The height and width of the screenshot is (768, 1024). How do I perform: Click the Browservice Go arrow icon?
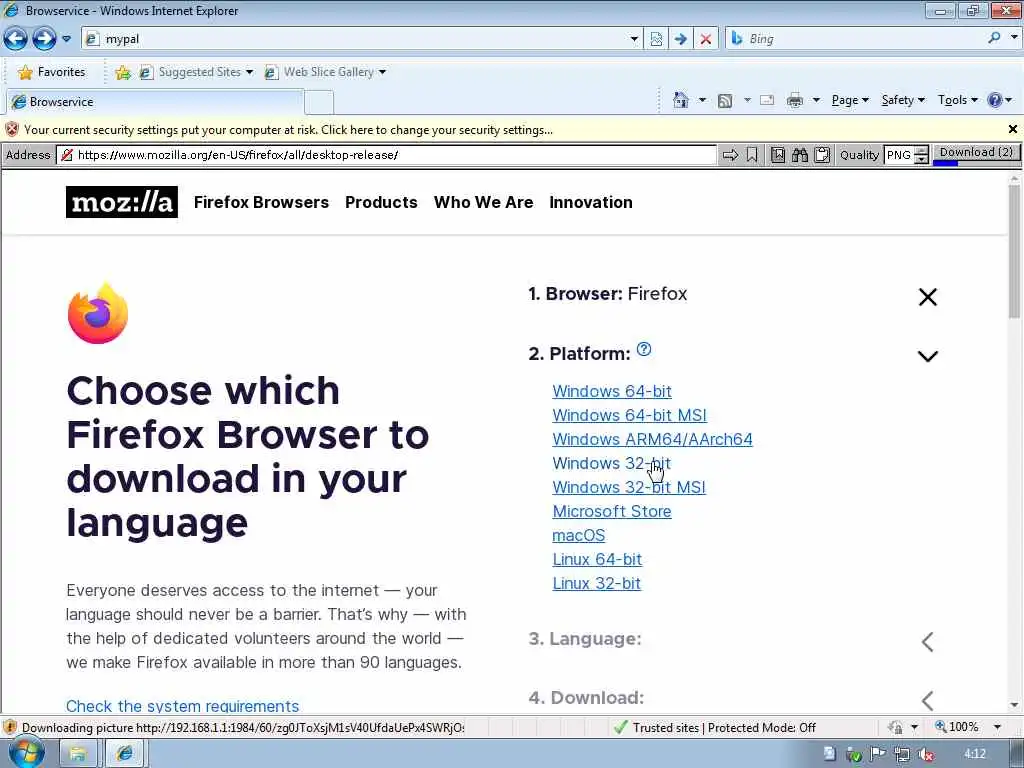730,155
